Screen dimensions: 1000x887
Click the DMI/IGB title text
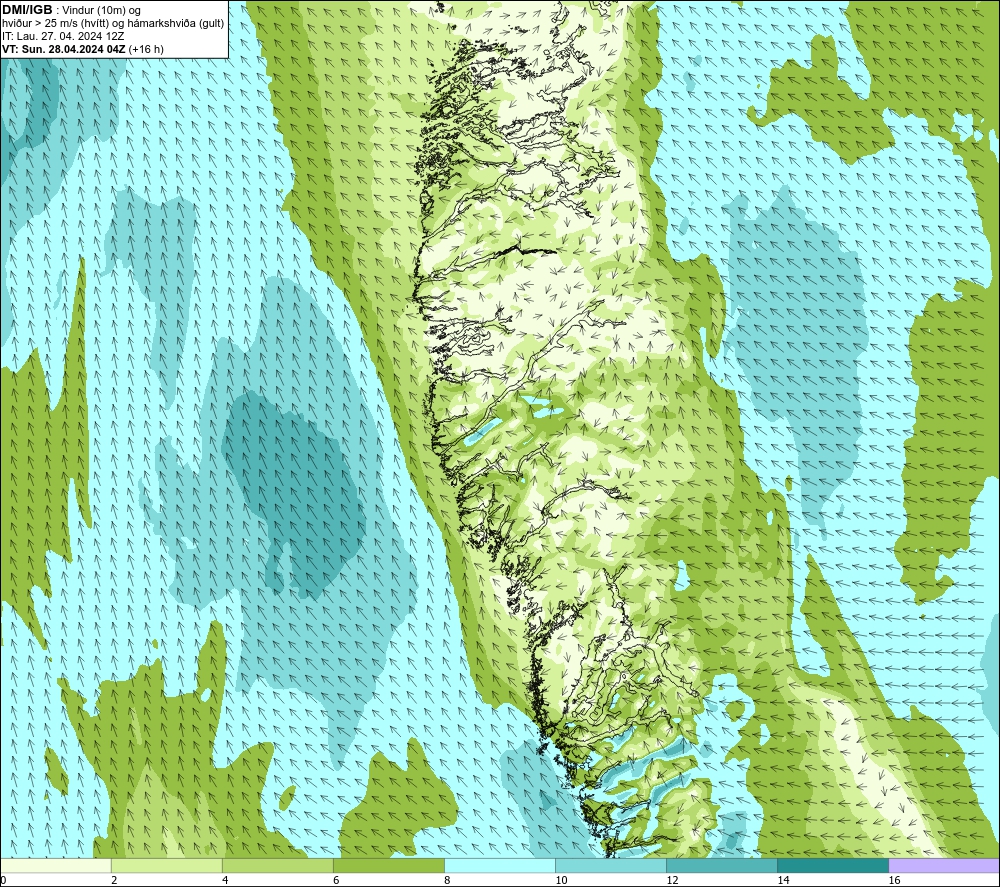pyautogui.click(x=27, y=10)
